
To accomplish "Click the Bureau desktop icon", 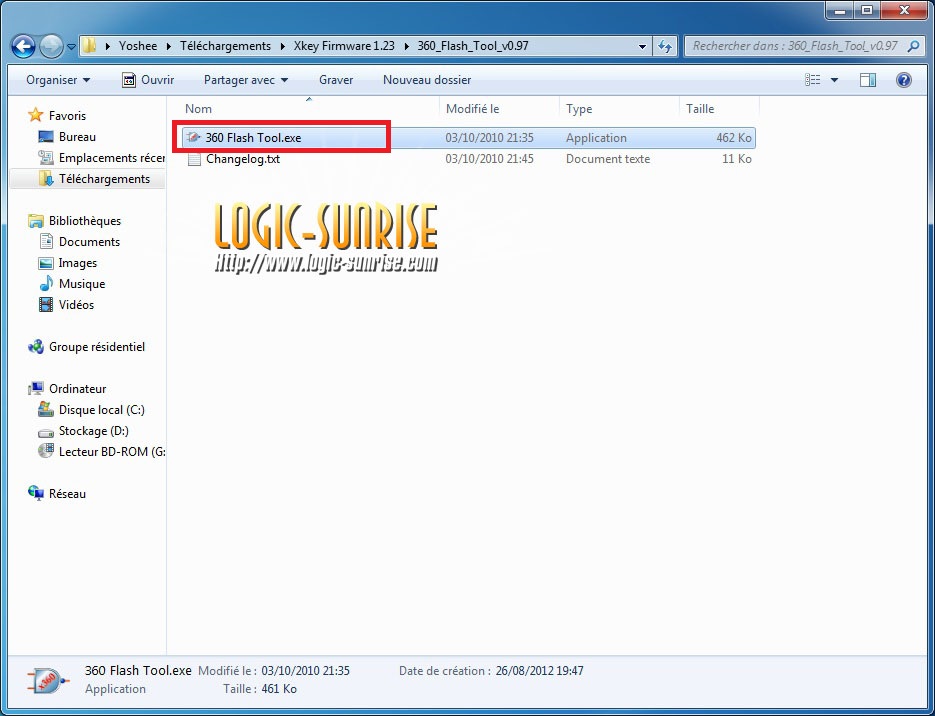I will 46,137.
